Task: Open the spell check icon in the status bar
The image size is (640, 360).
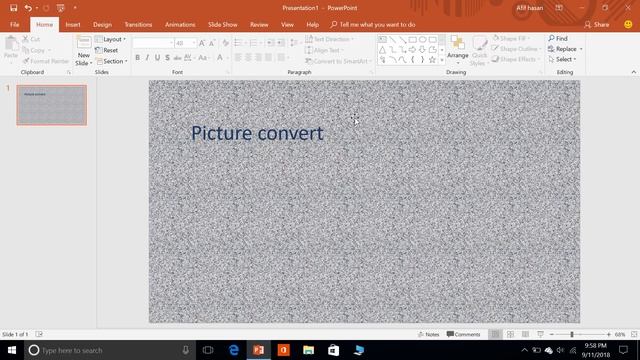Action: coord(39,334)
